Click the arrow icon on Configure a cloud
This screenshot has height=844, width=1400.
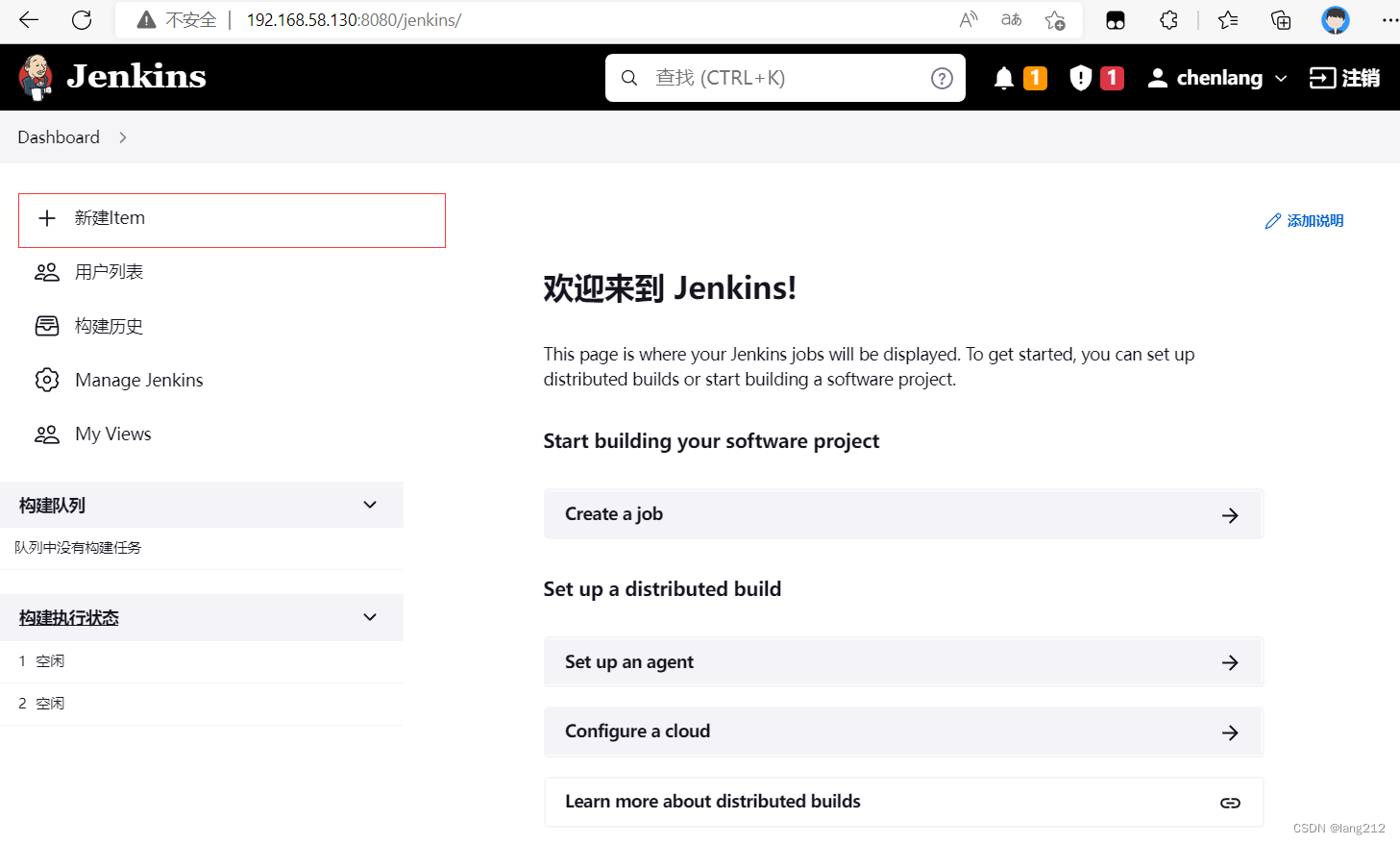(x=1230, y=733)
